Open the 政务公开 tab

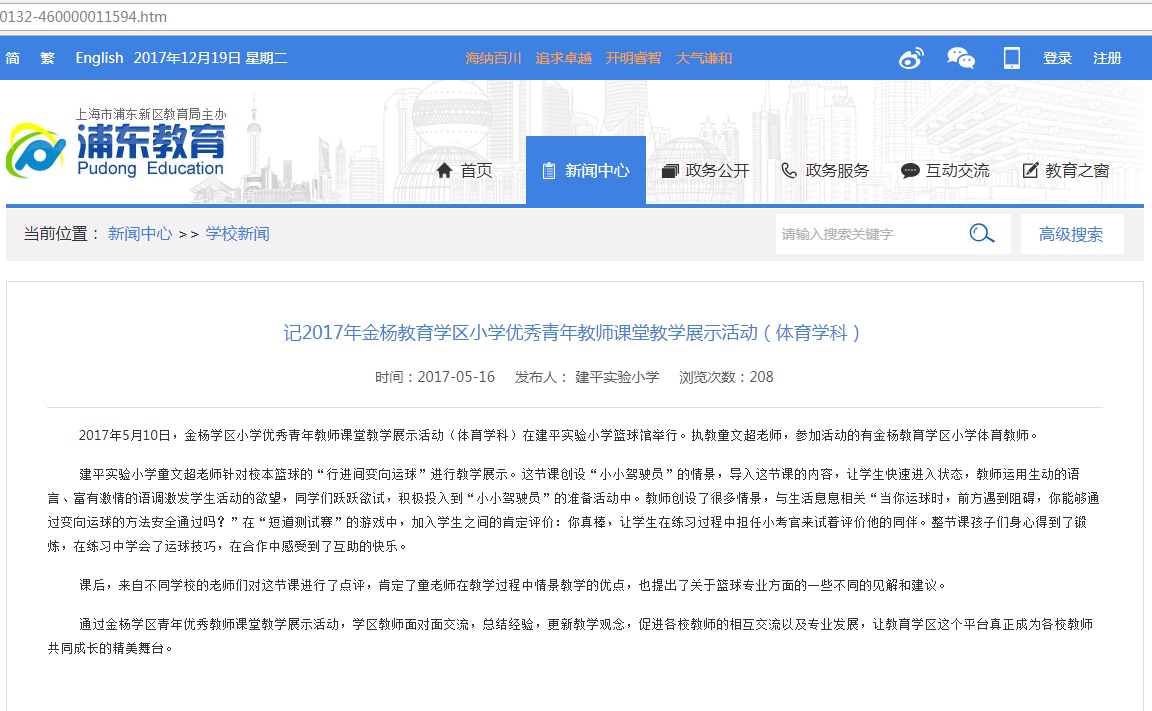point(705,170)
